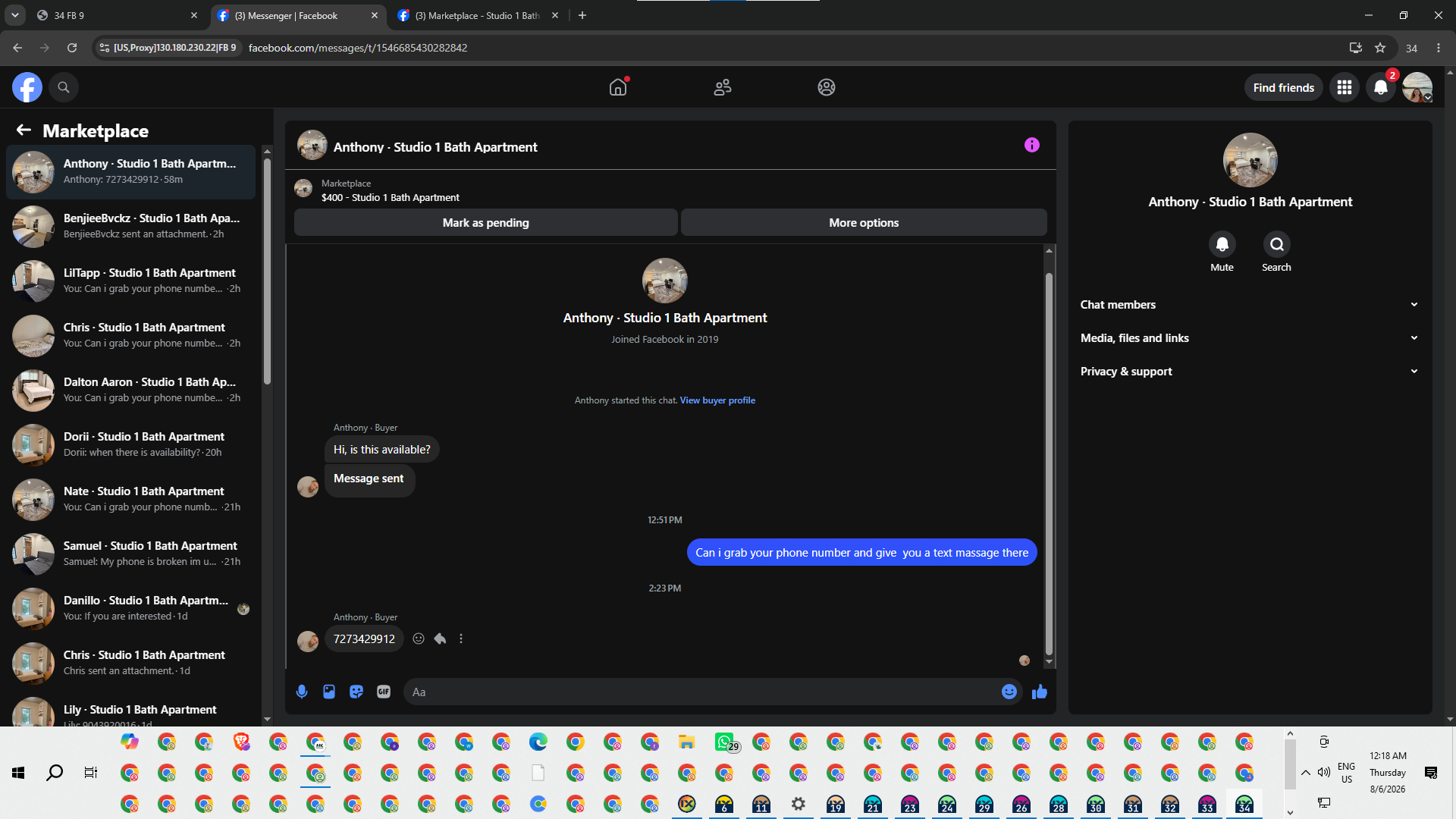Switch to the 34 FB 9 tab
The height and width of the screenshot is (819, 1456).
[x=118, y=15]
